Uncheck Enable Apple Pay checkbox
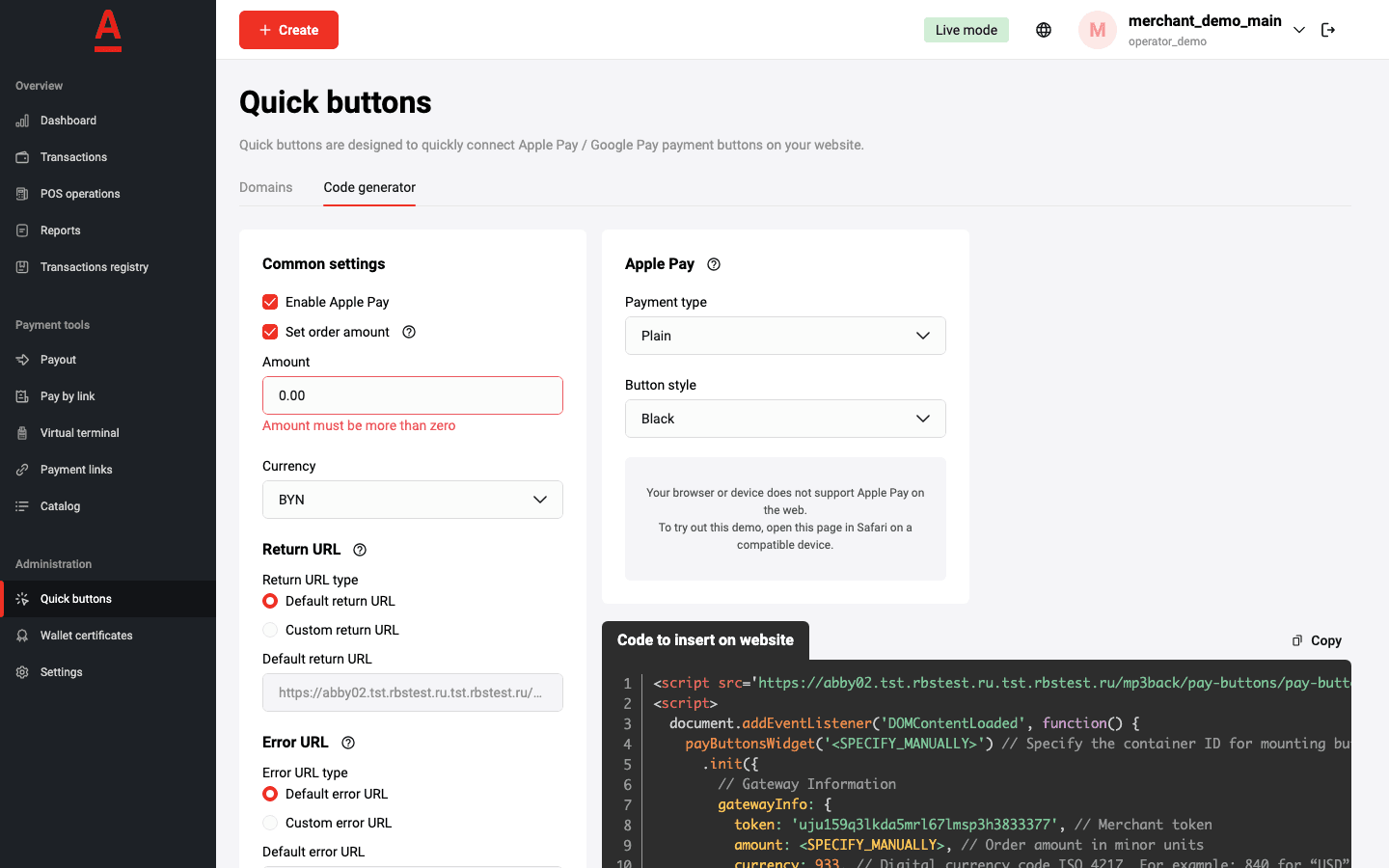This screenshot has width=1389, height=868. pos(270,302)
